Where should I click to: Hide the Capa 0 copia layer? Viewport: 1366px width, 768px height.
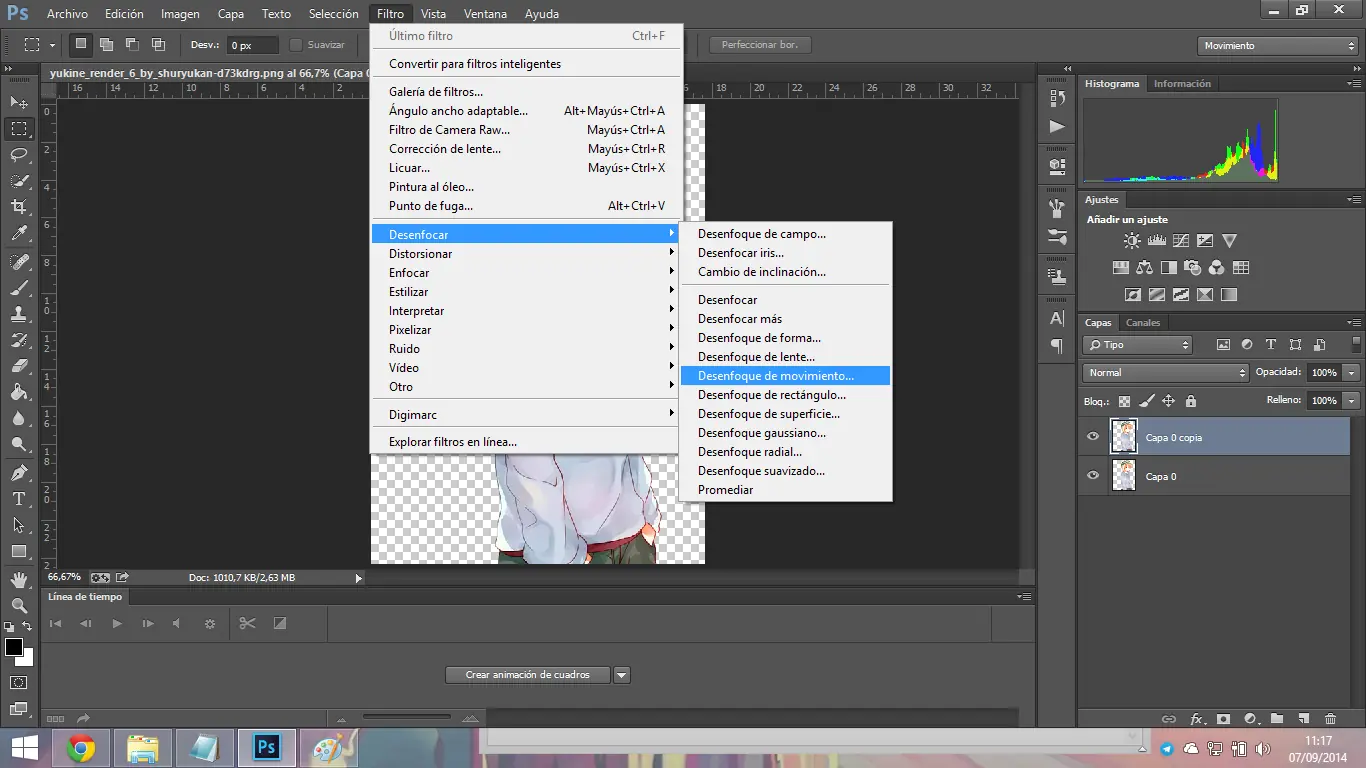(1093, 437)
